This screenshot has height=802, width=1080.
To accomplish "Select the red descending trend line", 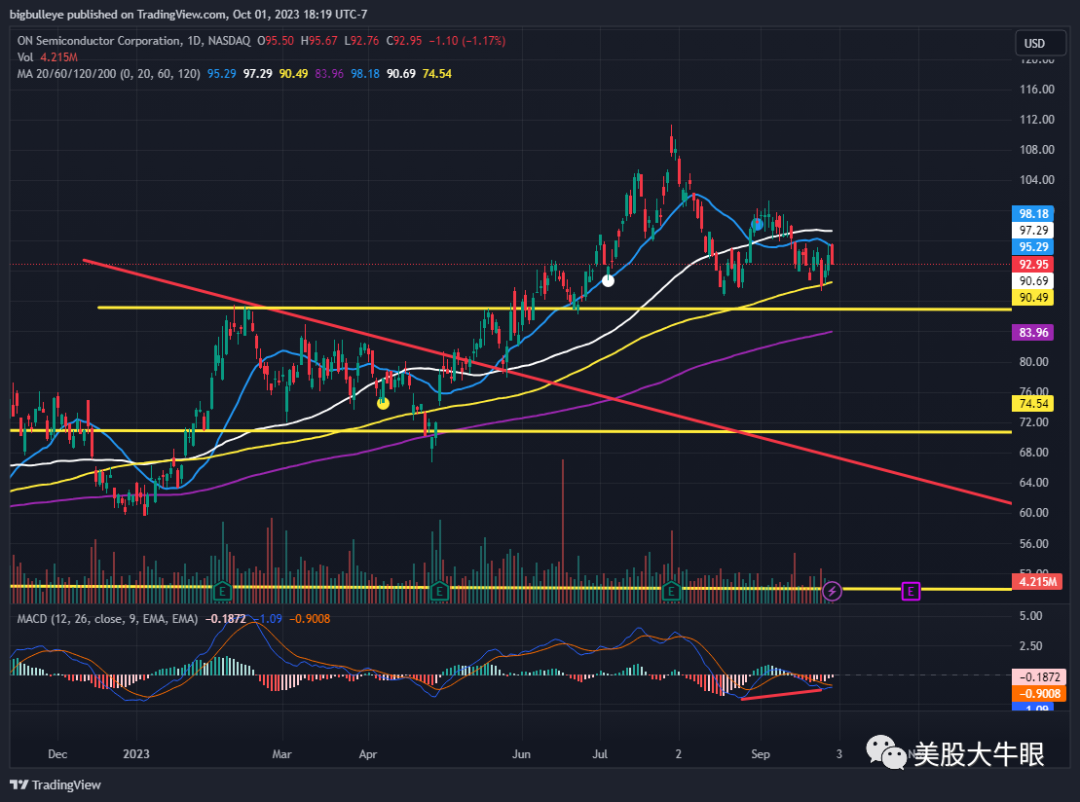I will point(548,382).
